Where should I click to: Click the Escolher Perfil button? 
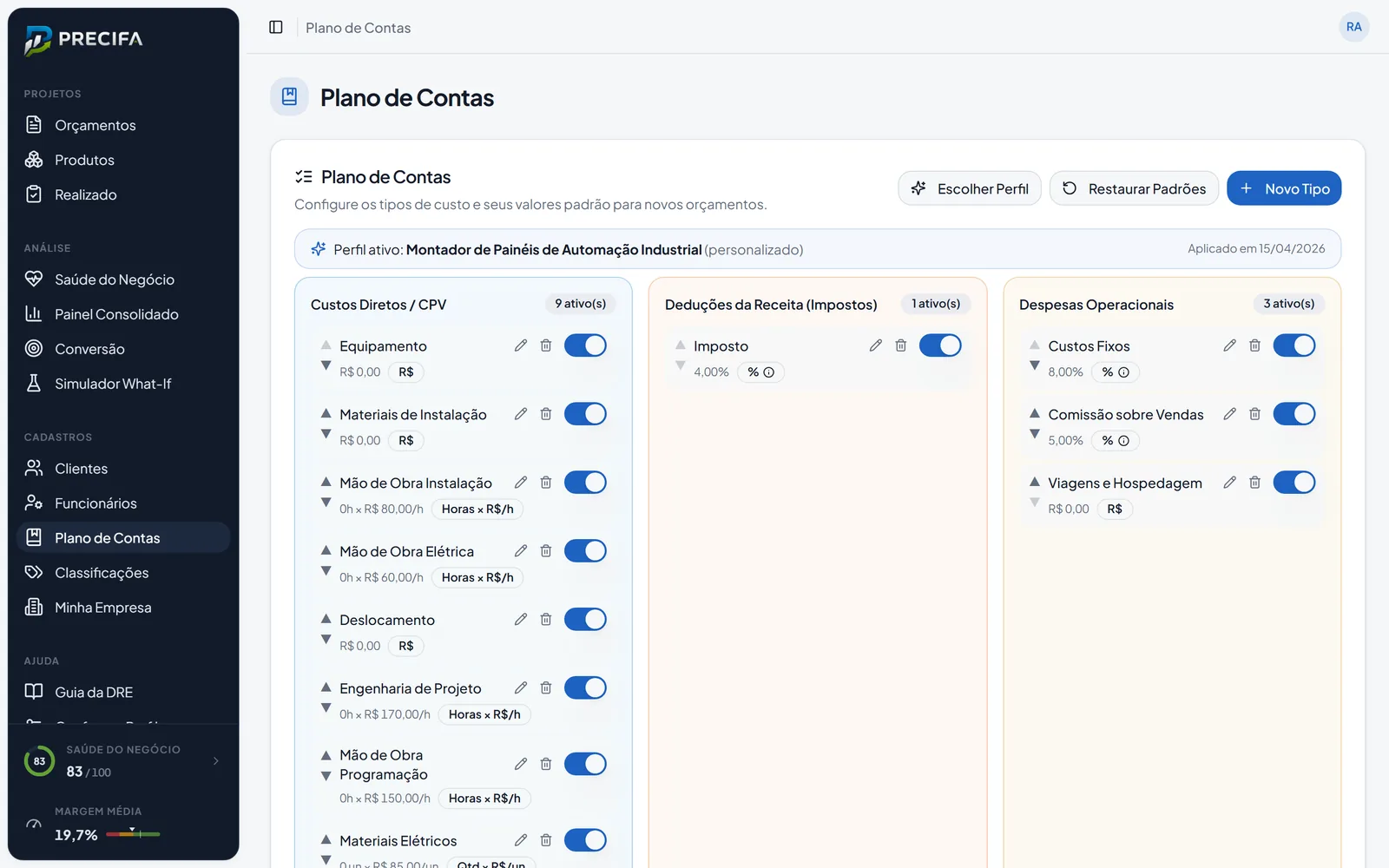[970, 188]
